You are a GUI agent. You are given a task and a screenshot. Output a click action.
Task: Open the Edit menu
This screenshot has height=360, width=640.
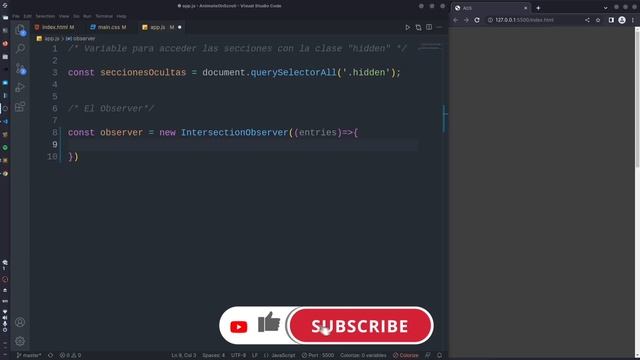(x=27, y=16)
